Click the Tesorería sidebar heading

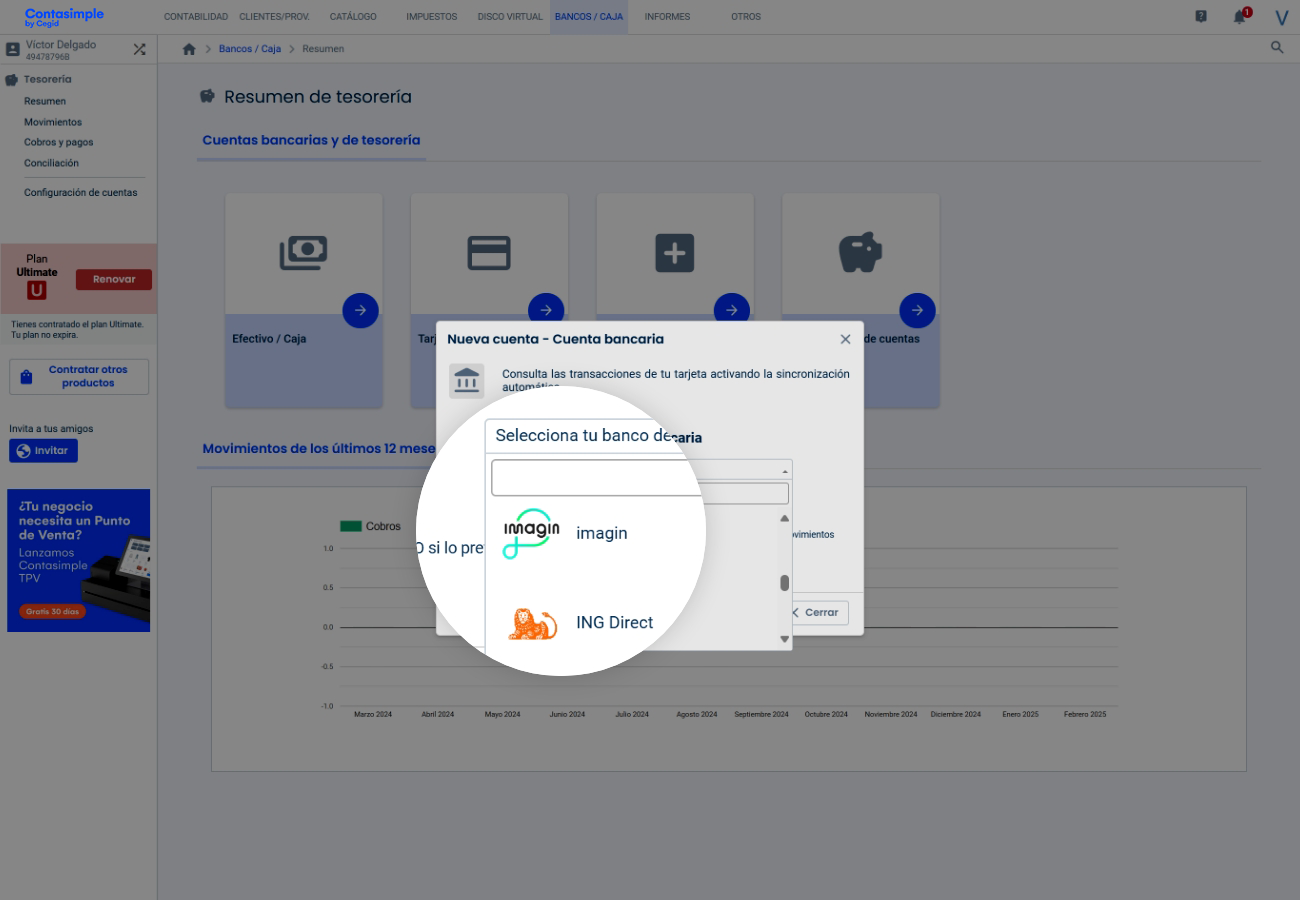(48, 79)
